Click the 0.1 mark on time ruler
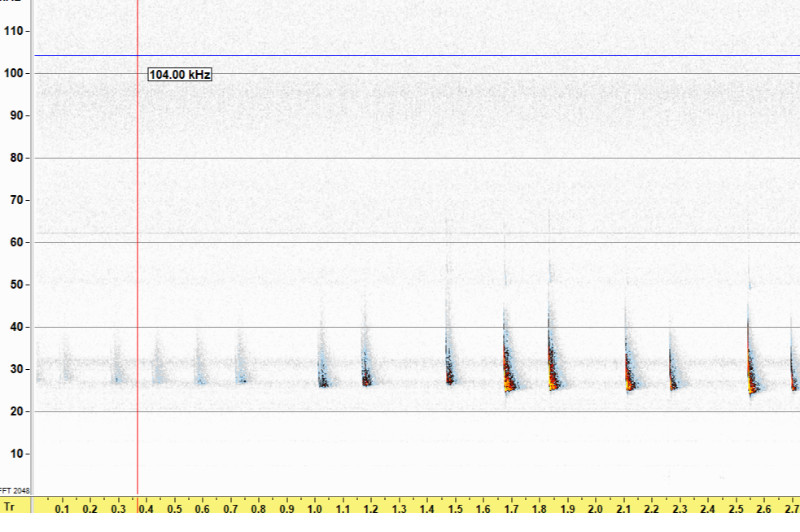Screen dimensions: 800x532 62,509
